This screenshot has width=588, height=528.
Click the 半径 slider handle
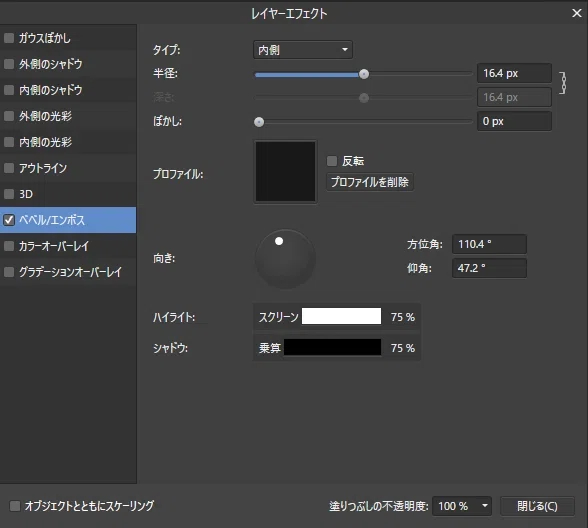(364, 74)
